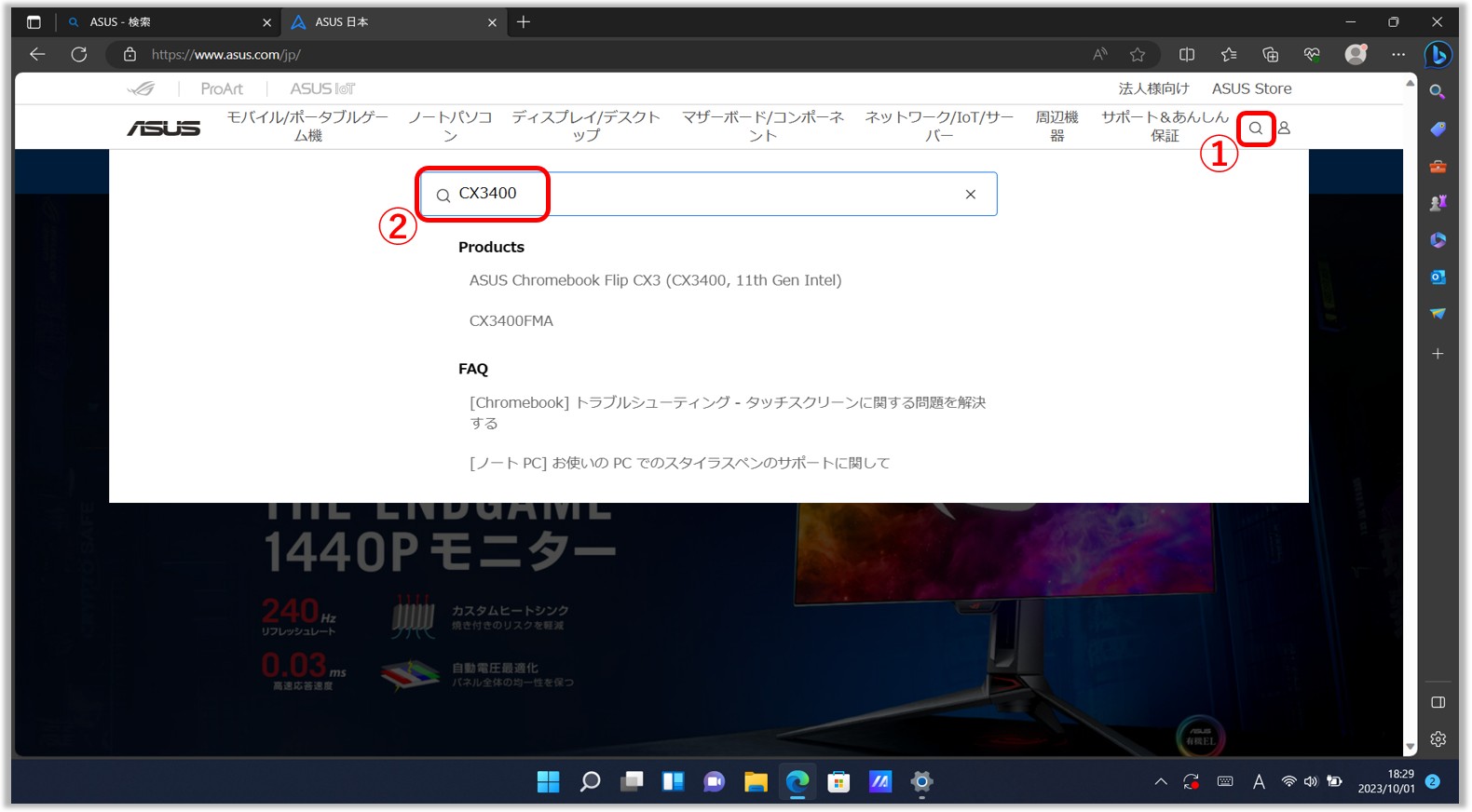This screenshot has width=1472, height=812.
Task: Open the ASUS Store link
Action: pyautogui.click(x=1251, y=88)
